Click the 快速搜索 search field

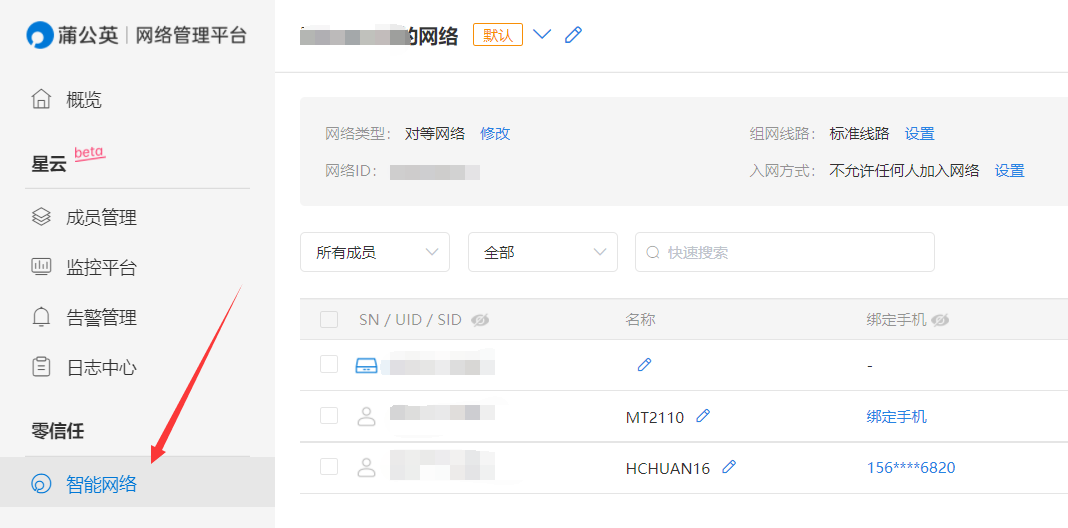(785, 252)
